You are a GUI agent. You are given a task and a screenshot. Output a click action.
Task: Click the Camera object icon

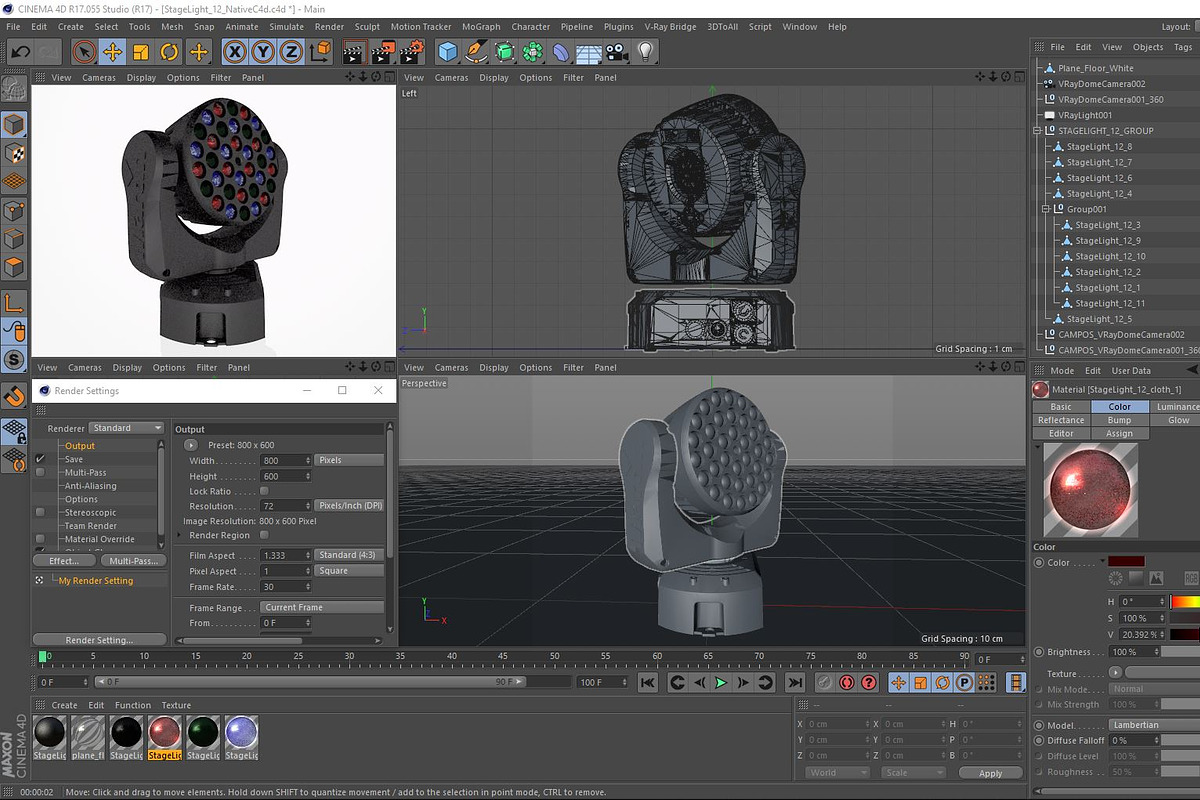point(617,51)
